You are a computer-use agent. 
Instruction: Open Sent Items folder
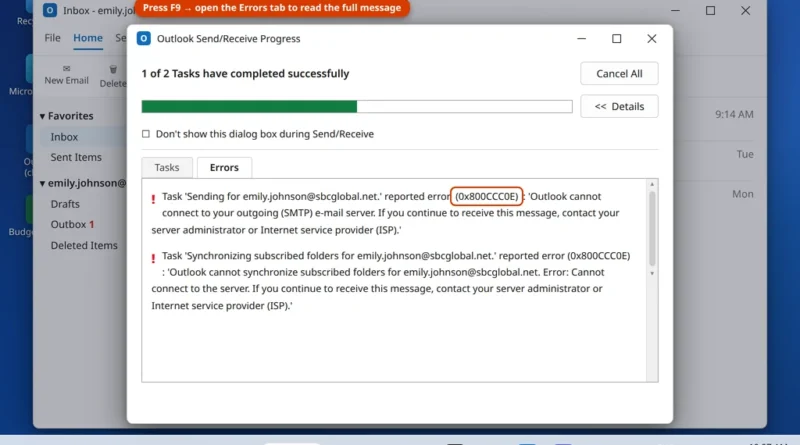coord(76,157)
